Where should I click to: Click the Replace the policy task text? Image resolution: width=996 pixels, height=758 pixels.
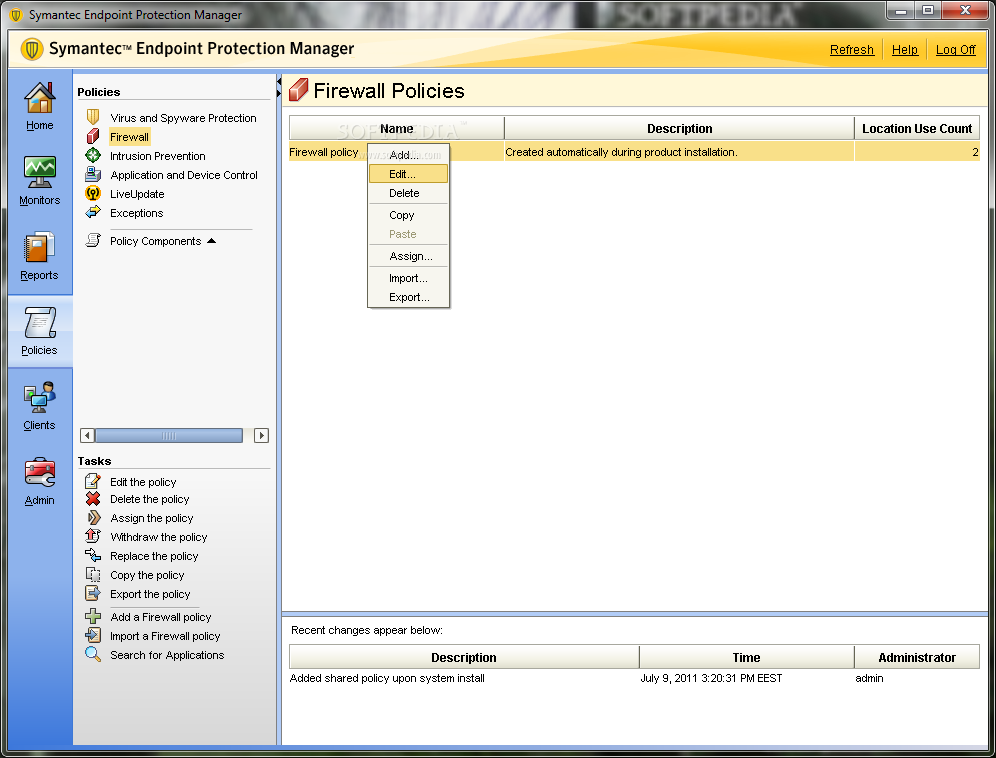click(154, 556)
